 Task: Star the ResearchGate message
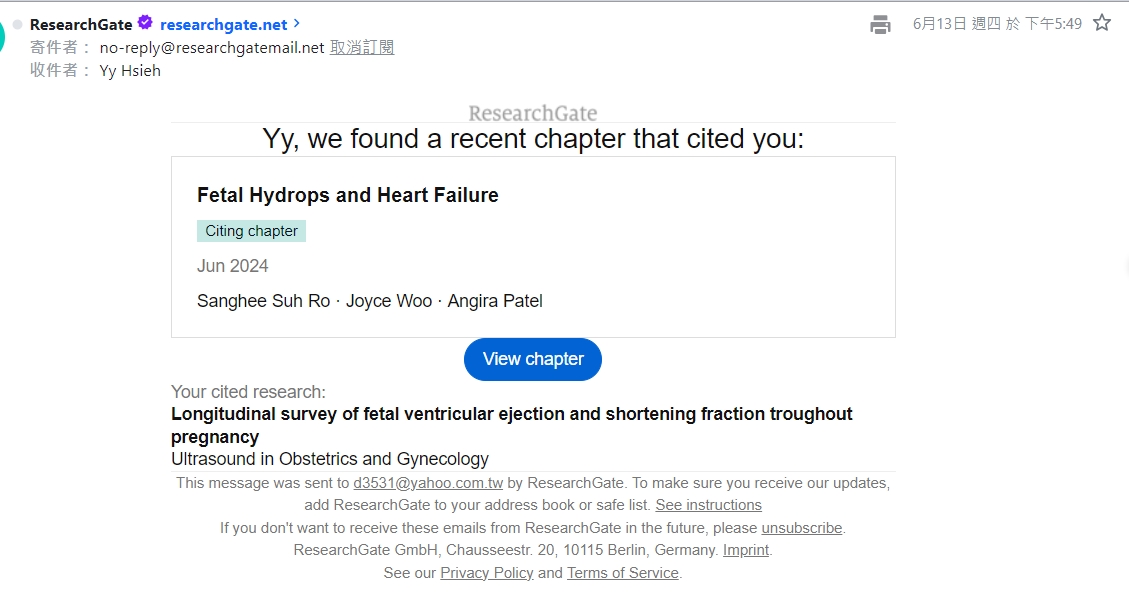pos(1102,23)
